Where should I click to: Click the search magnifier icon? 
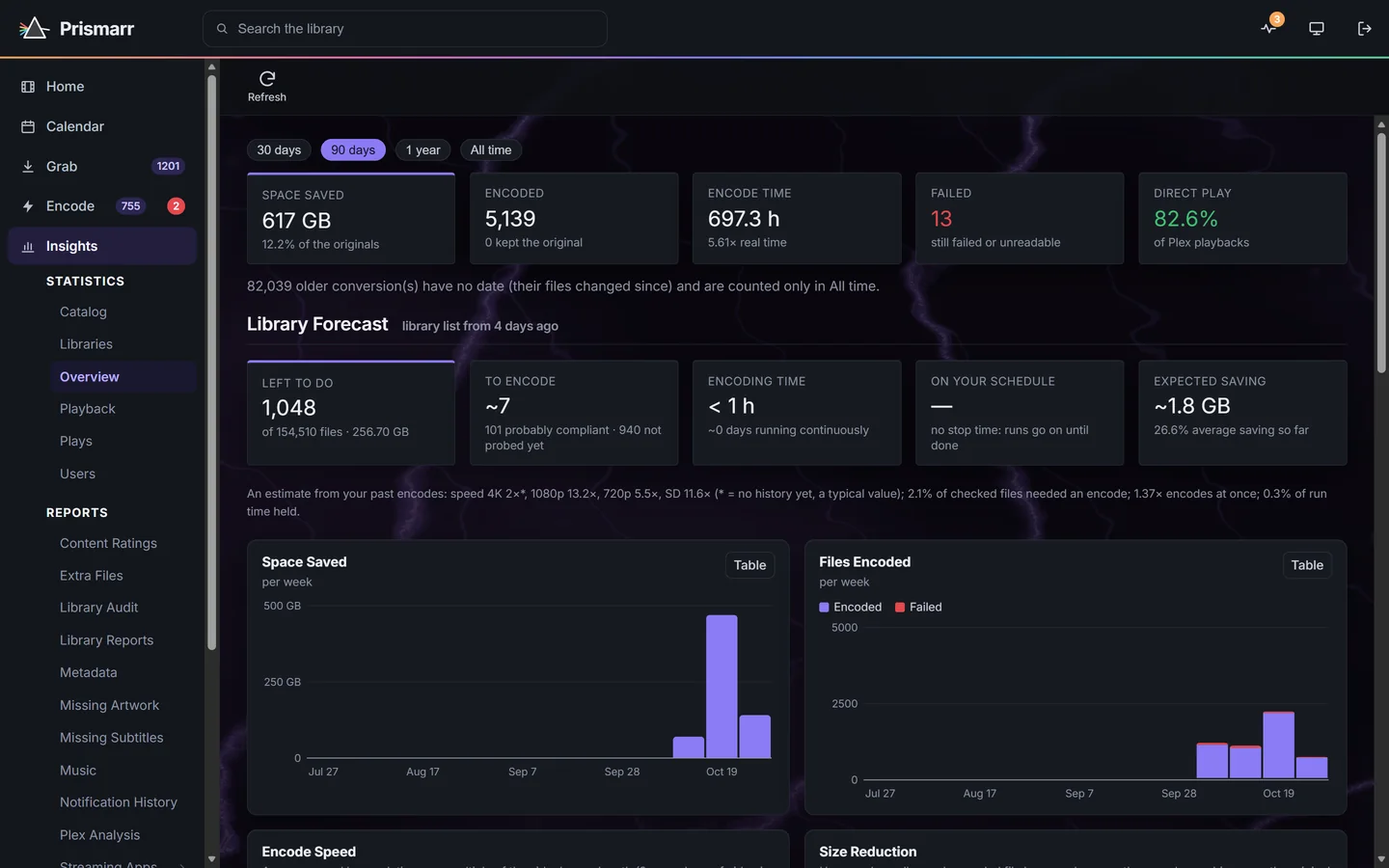click(222, 29)
